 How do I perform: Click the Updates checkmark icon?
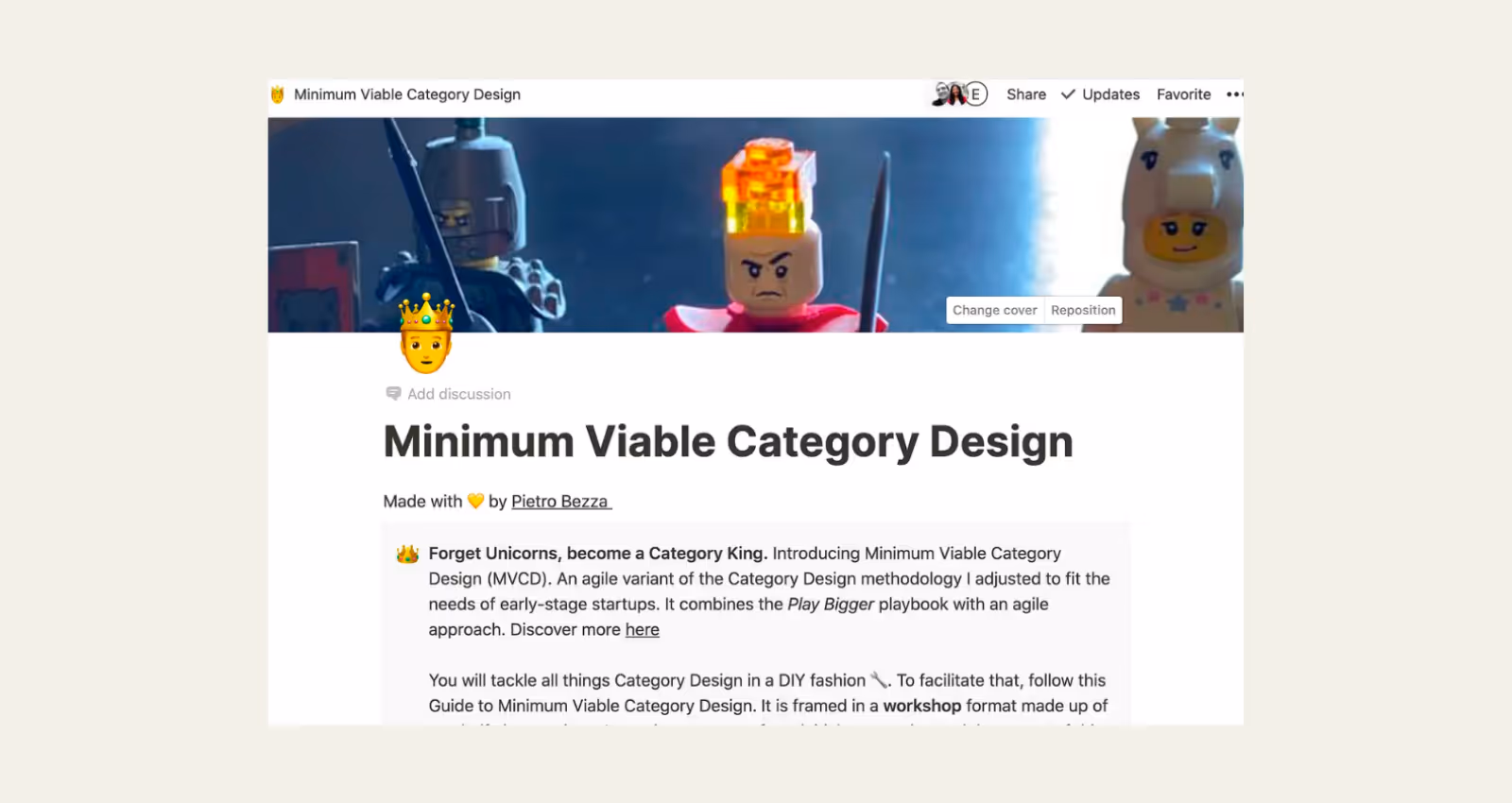(x=1069, y=94)
